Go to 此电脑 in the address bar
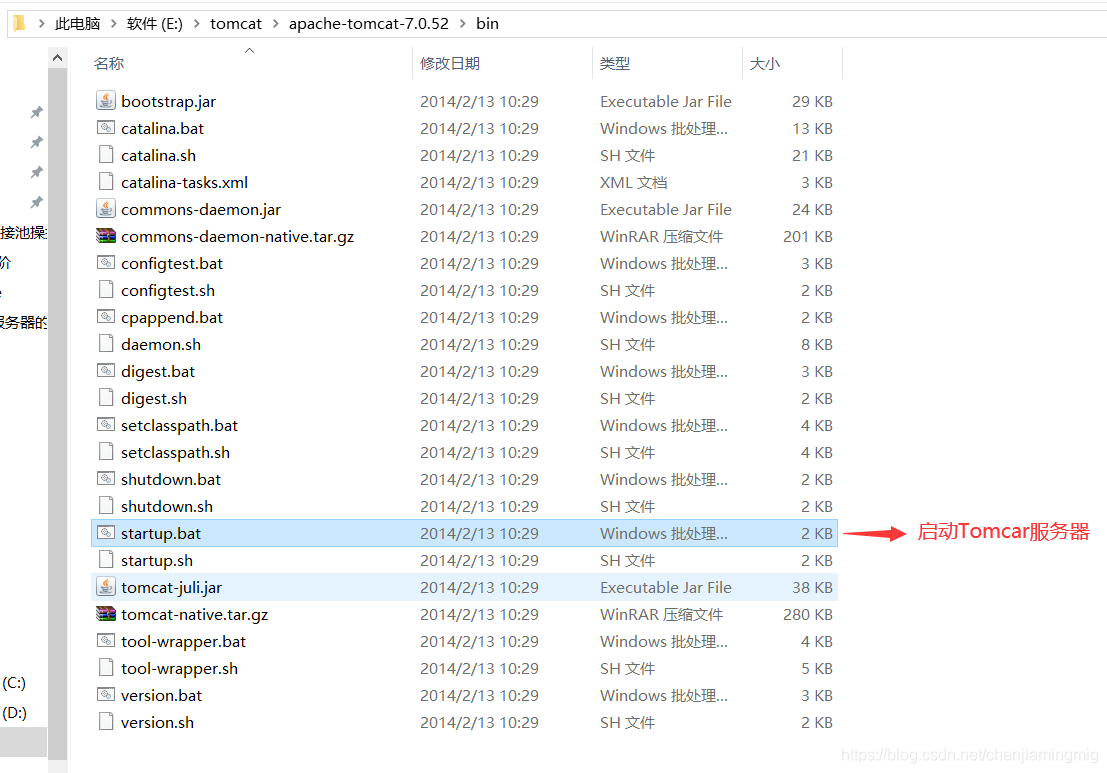Image resolution: width=1107 pixels, height=773 pixels. (x=78, y=24)
